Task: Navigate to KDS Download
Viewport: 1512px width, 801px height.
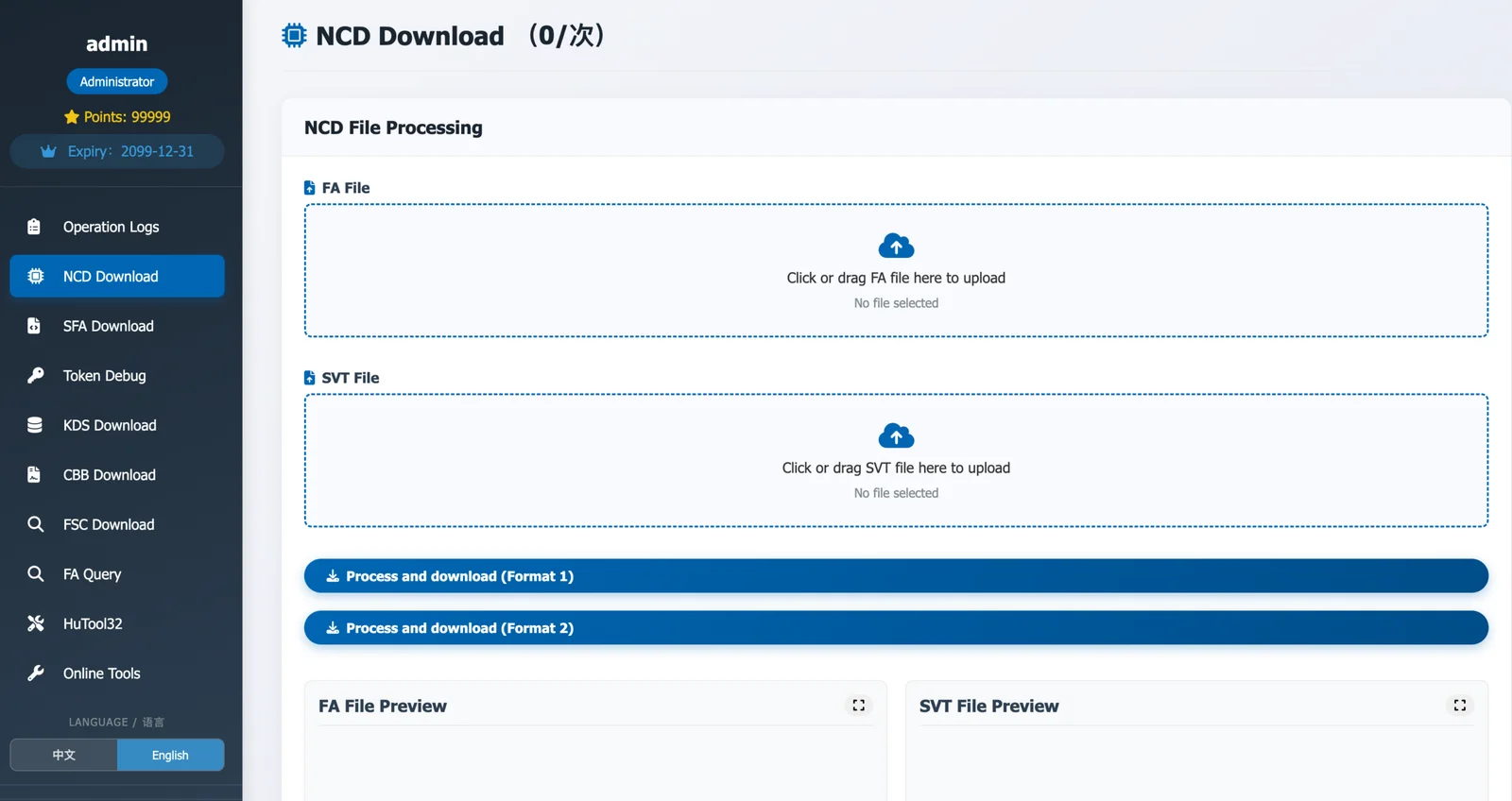Action: click(117, 425)
